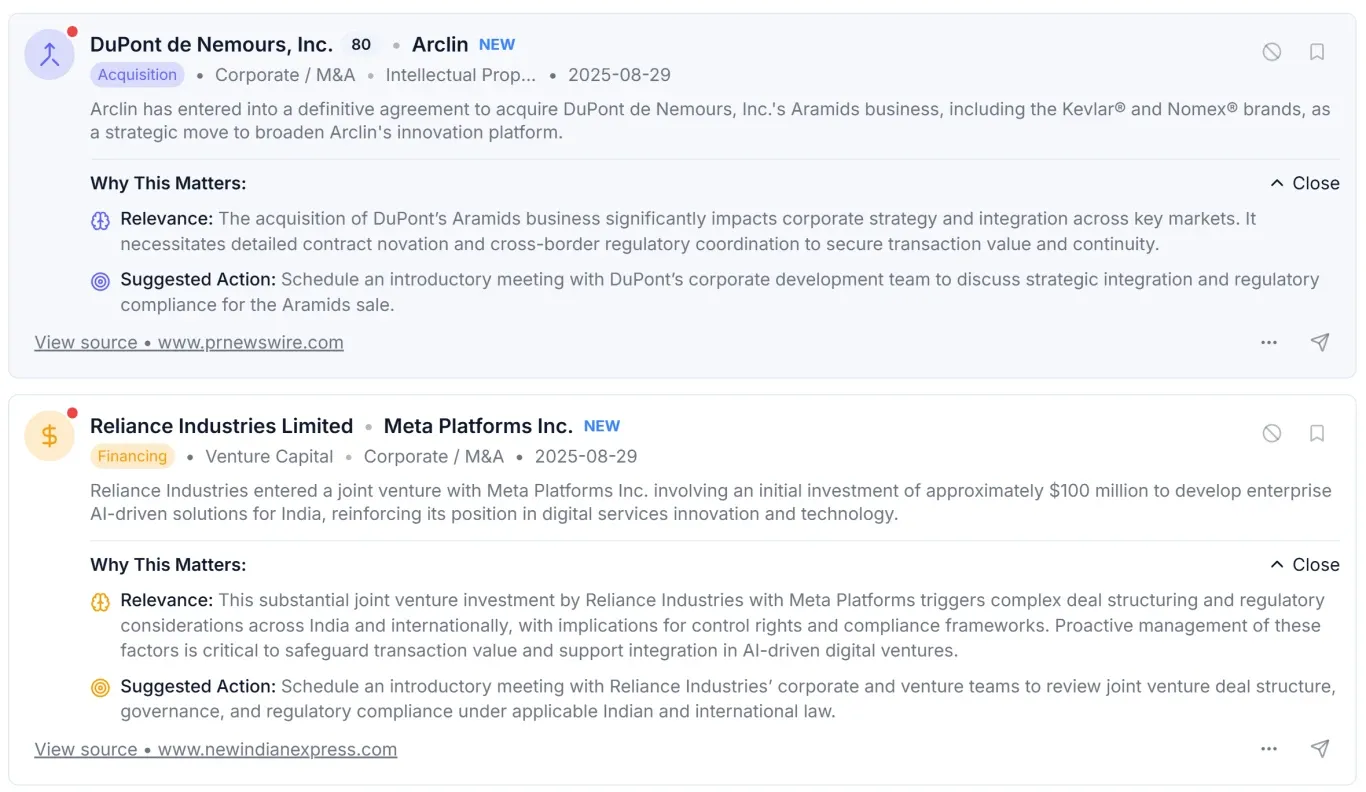This screenshot has height=792, width=1366.
Task: Collapse Why This Matters on Reliance card
Action: coord(1304,565)
